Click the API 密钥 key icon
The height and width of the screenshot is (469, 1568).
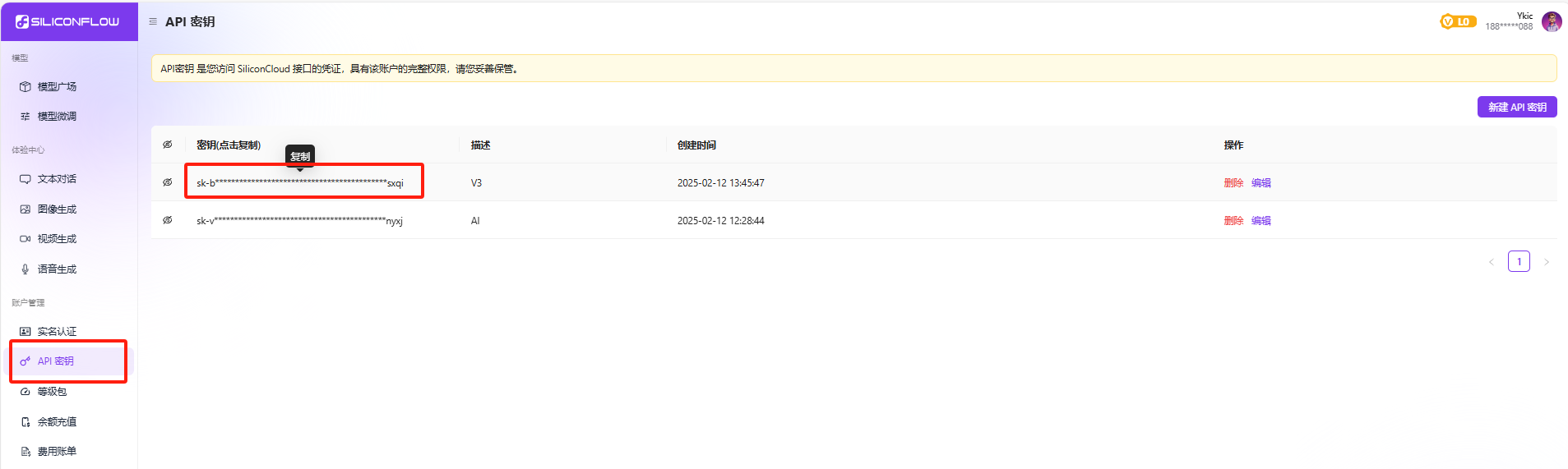pos(25,361)
